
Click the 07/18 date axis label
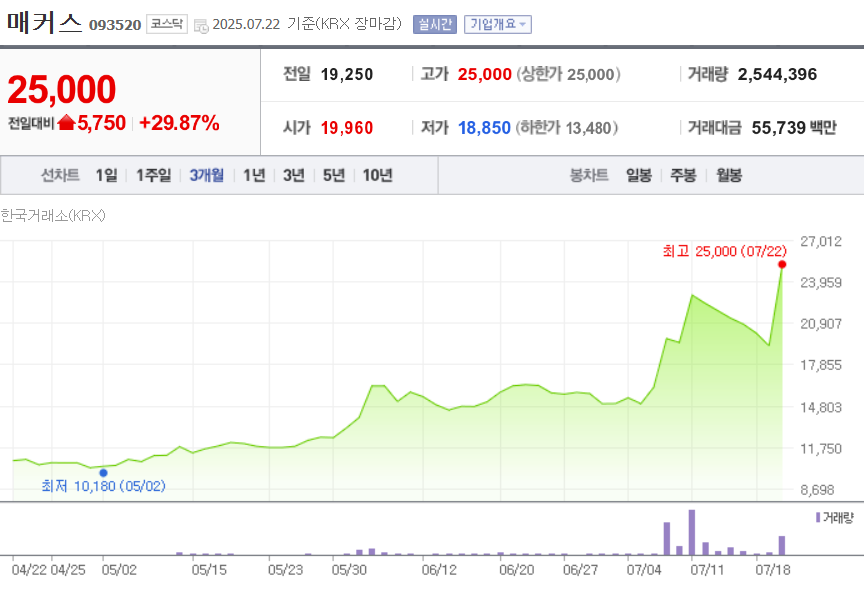(x=773, y=570)
